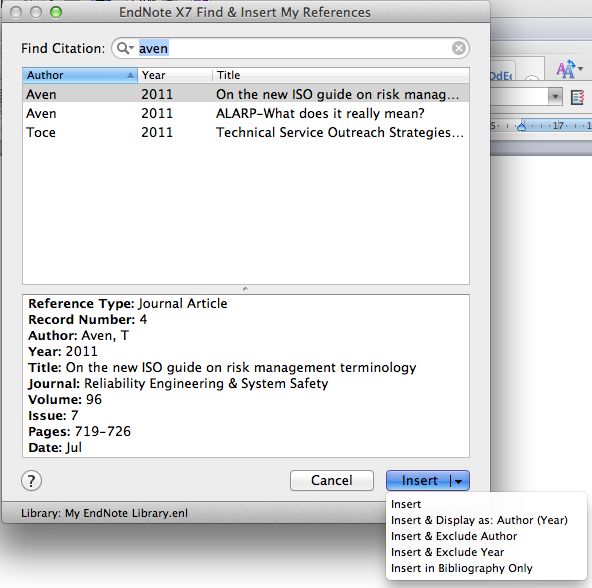592x588 pixels.
Task: Click the styles pane icon in Word toolbar
Action: click(577, 97)
